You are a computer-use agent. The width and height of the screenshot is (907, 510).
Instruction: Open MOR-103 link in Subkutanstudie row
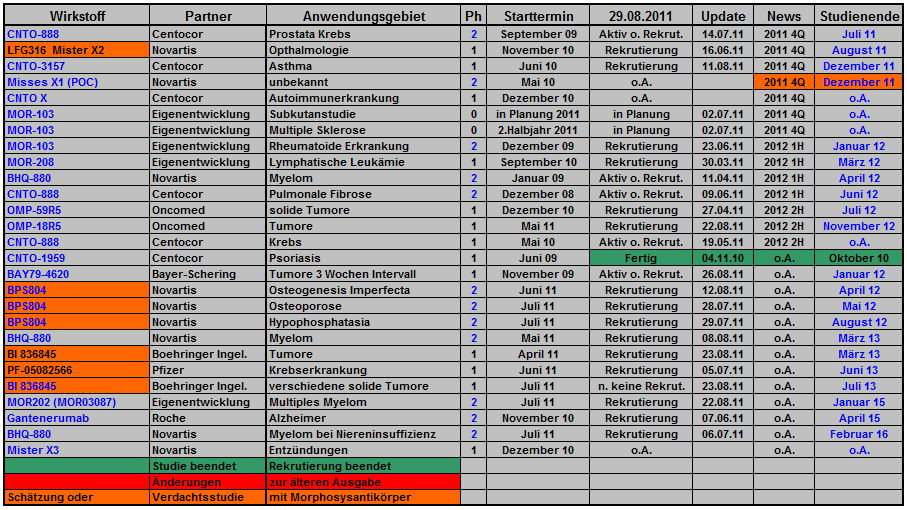pos(31,114)
